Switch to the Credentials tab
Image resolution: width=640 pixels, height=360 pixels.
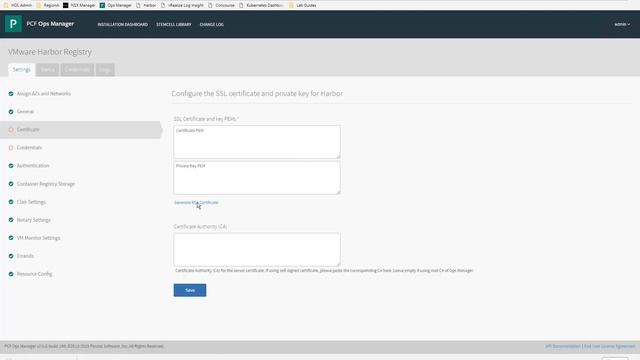pyautogui.click(x=77, y=70)
